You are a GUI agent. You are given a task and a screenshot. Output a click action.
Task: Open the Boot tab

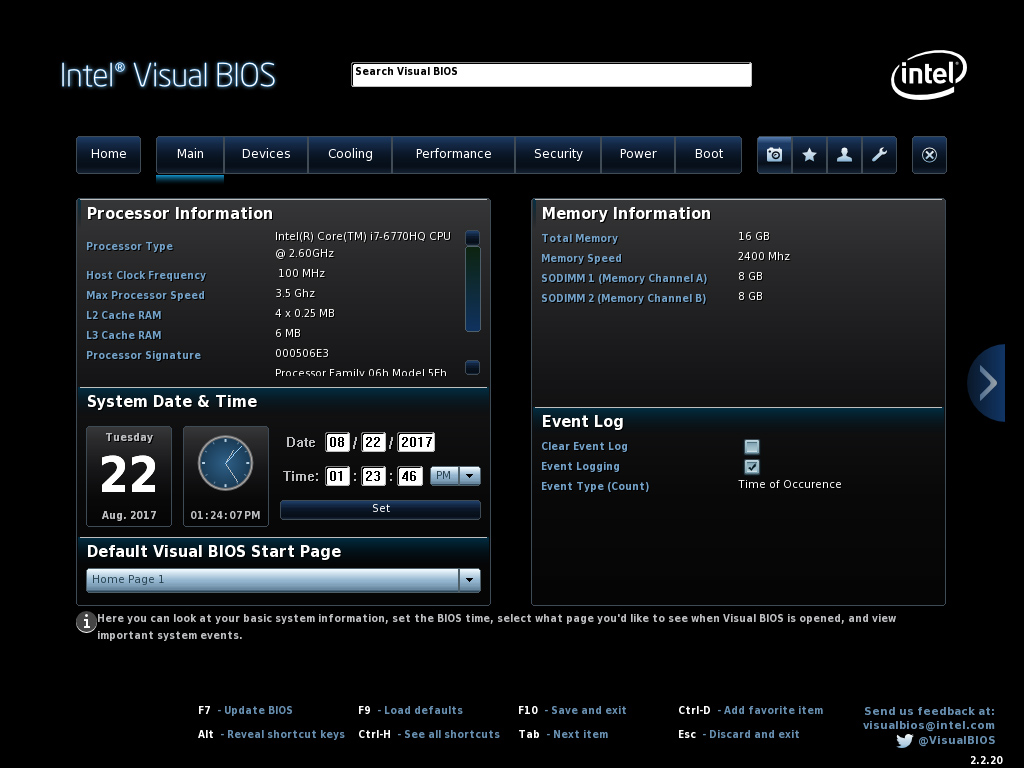(x=709, y=154)
